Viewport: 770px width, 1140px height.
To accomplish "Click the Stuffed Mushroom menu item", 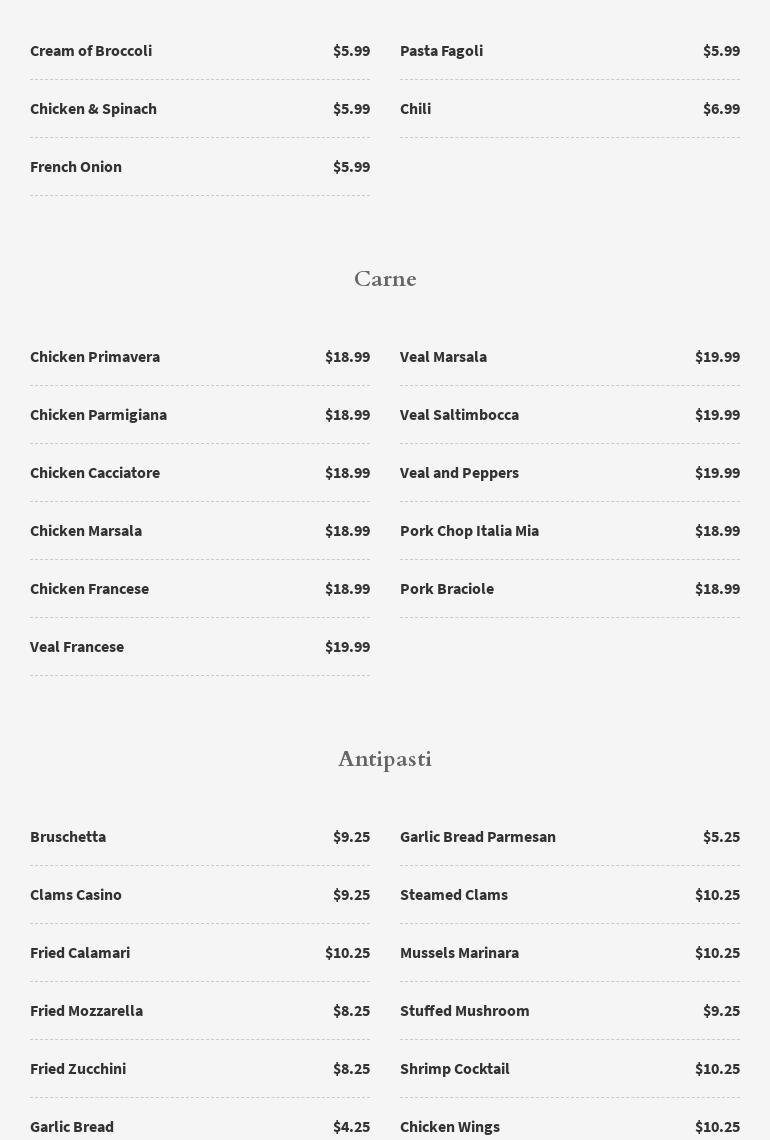I will pyautogui.click(x=465, y=1011).
